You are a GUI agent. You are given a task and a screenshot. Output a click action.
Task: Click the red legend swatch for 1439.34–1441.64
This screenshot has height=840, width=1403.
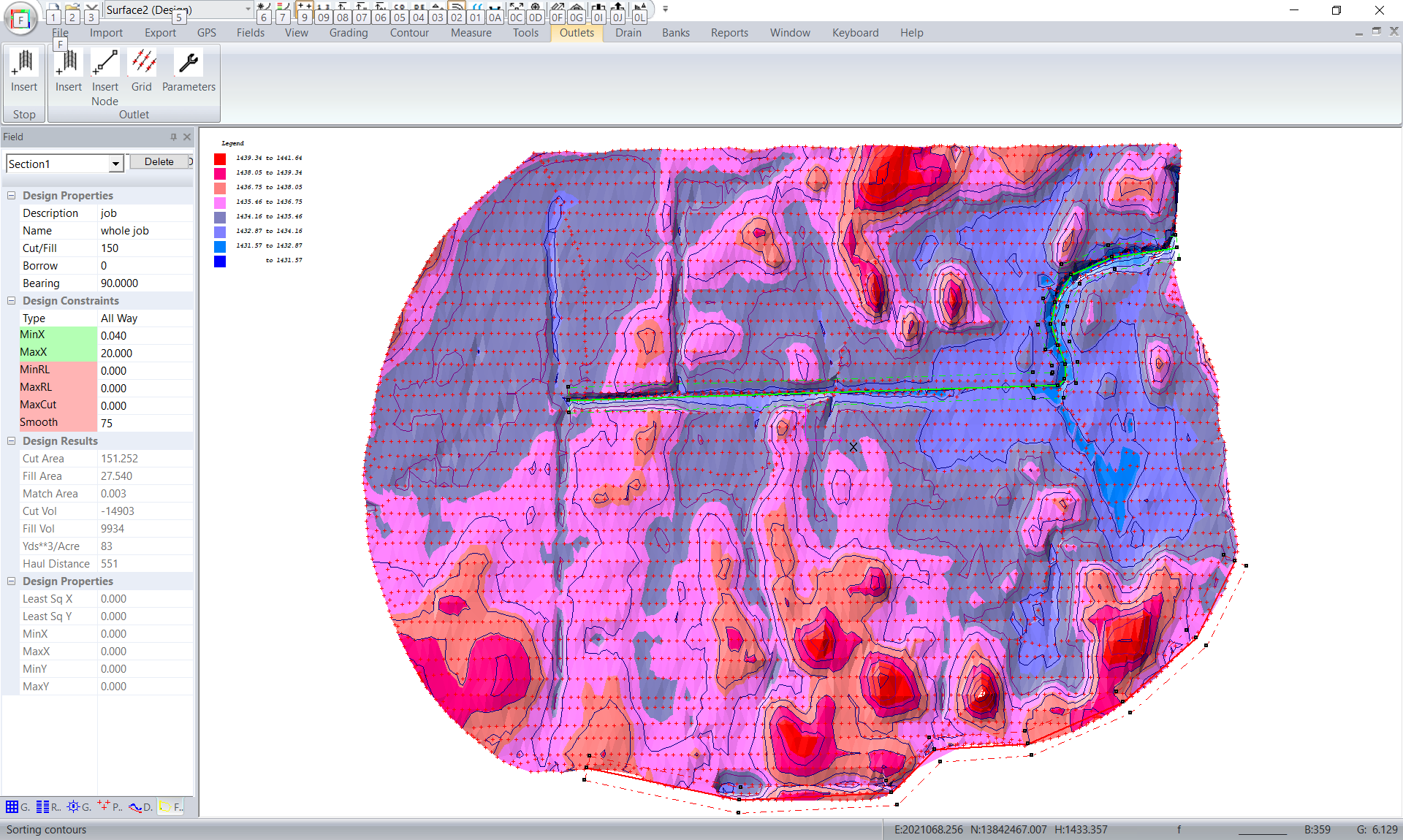click(x=220, y=159)
